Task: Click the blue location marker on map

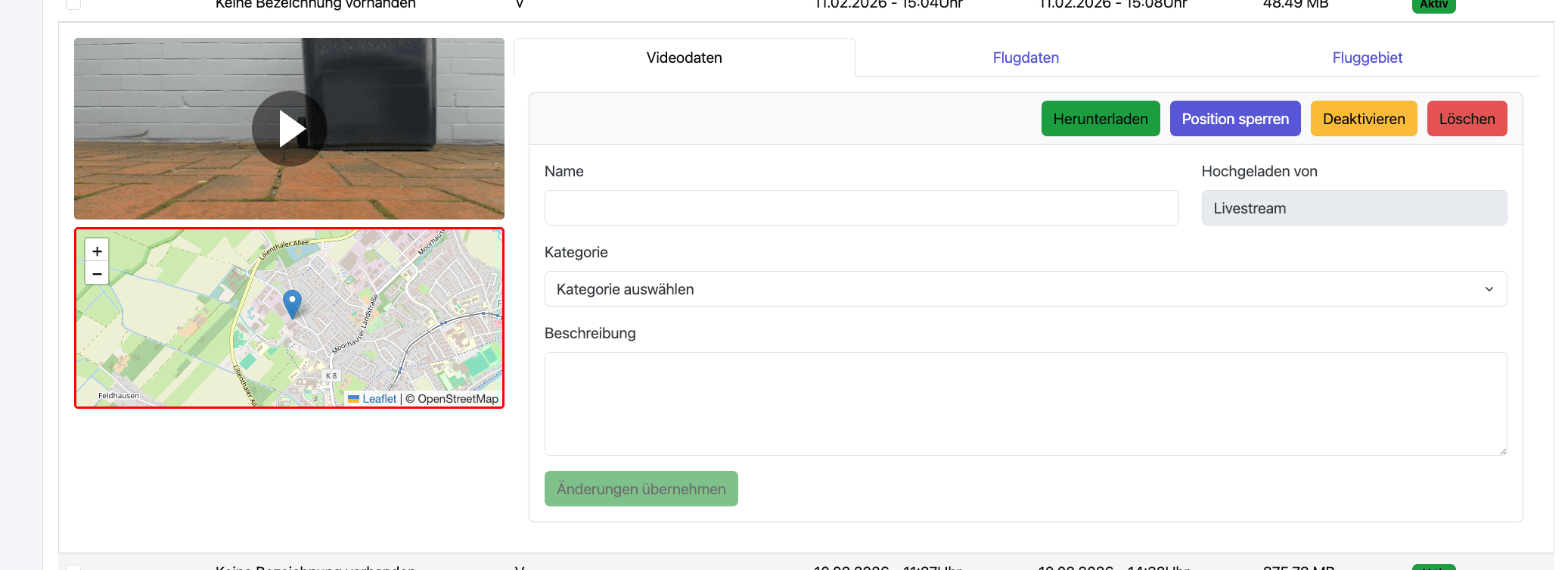Action: click(x=292, y=302)
